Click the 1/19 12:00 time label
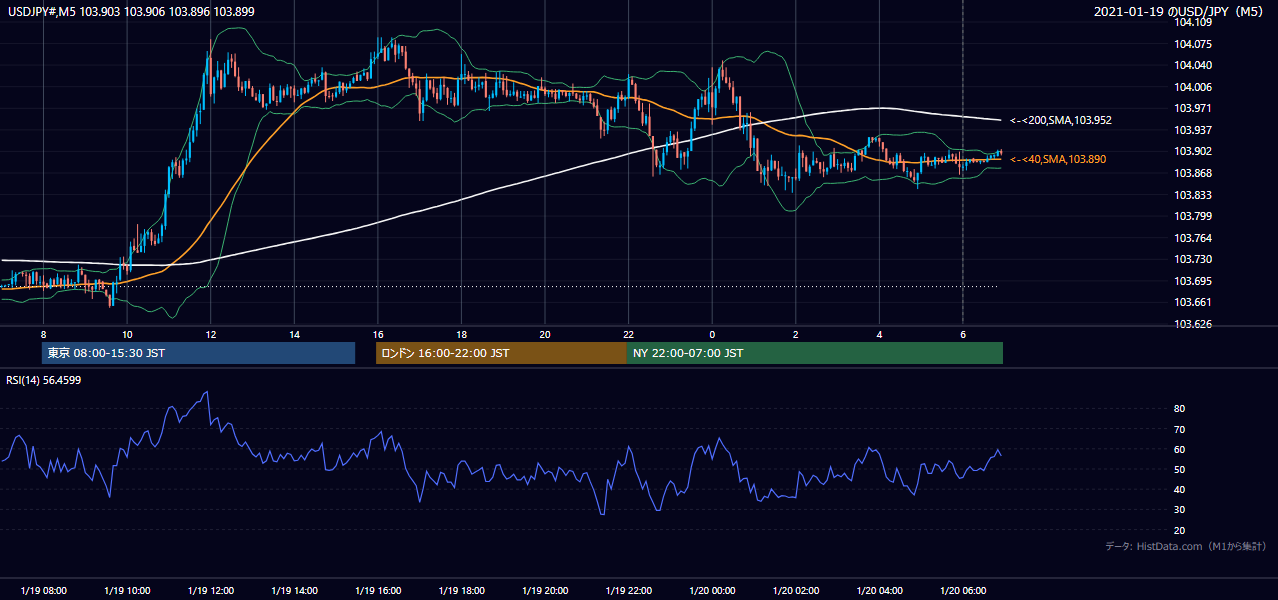This screenshot has height=600, width=1278. click(211, 591)
